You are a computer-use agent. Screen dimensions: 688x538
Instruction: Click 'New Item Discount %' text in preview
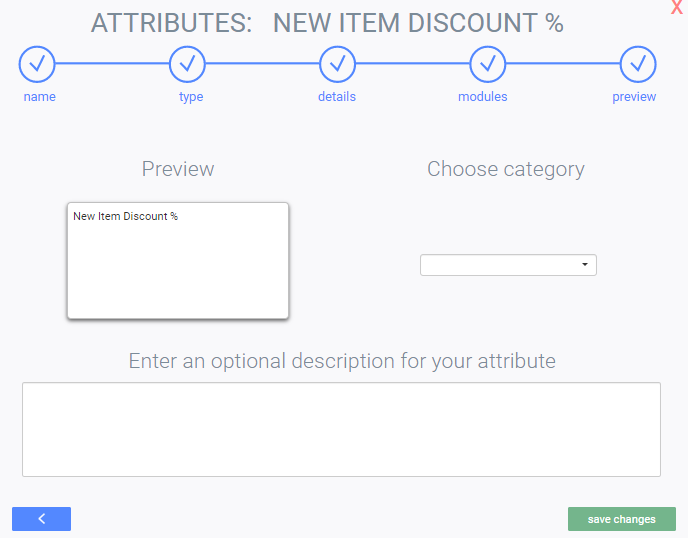(x=125, y=216)
